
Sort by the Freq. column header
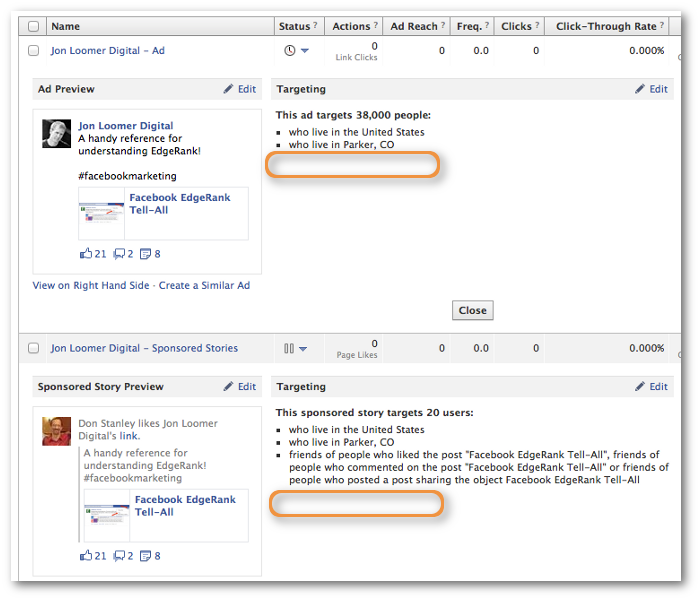coord(470,26)
